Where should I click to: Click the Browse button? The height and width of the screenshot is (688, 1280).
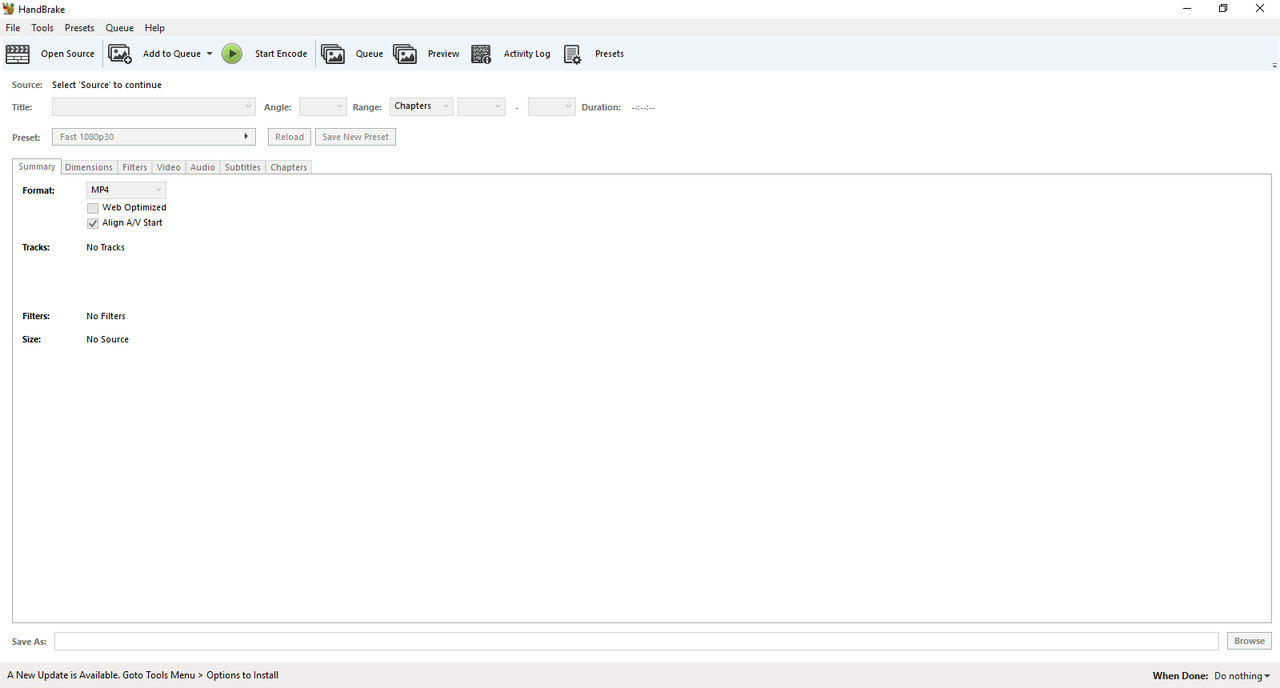click(x=1250, y=641)
